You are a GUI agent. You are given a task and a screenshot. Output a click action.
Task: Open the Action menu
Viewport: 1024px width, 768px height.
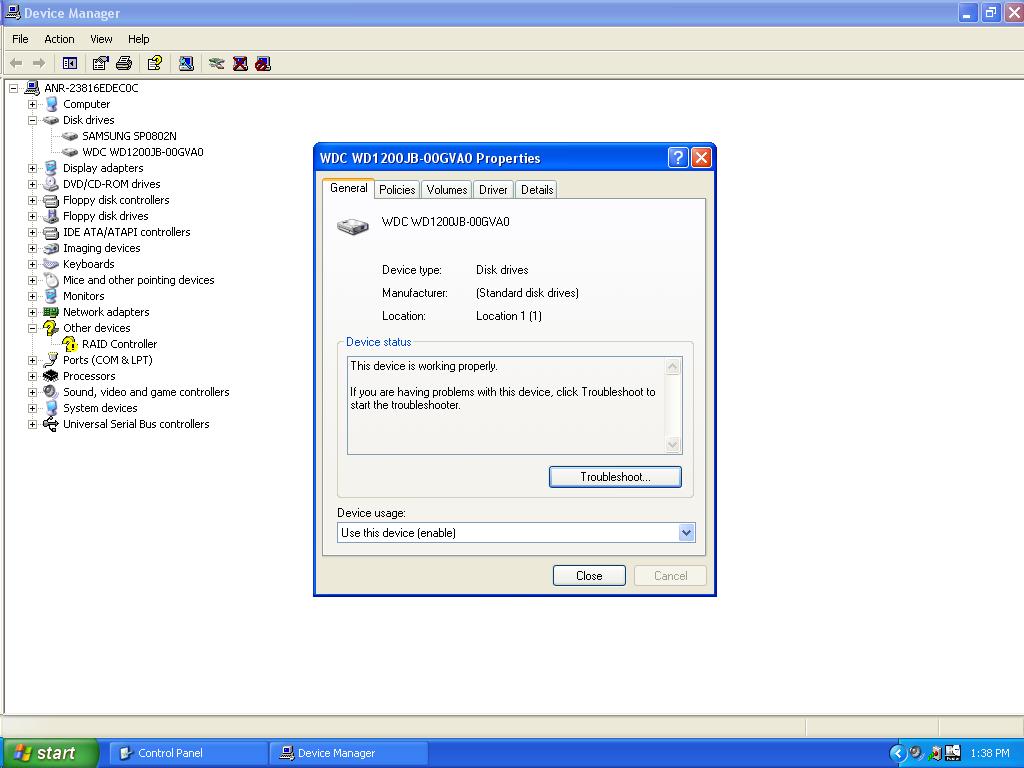tap(59, 39)
